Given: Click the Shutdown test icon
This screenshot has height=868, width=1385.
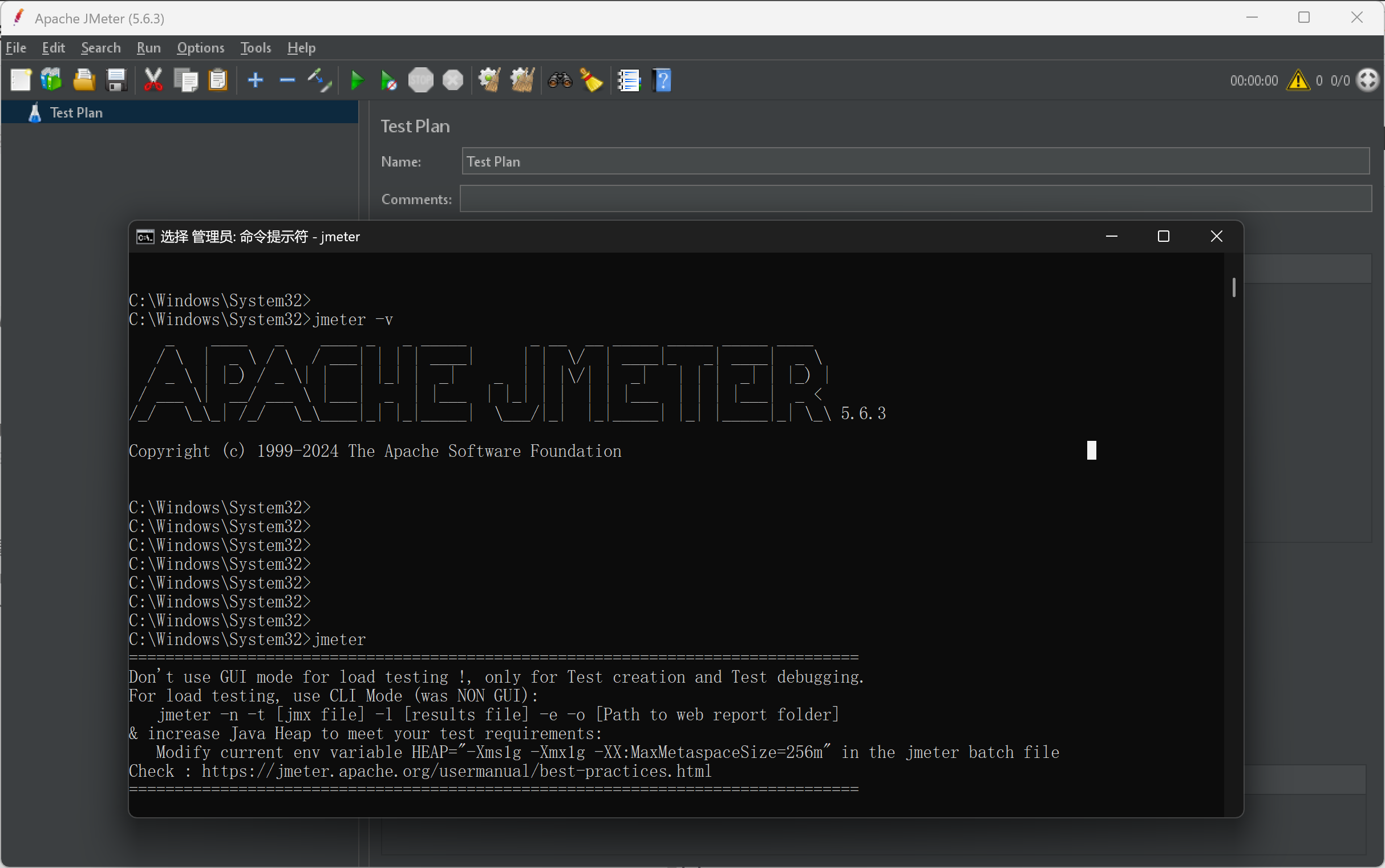Looking at the screenshot, I should coord(453,80).
